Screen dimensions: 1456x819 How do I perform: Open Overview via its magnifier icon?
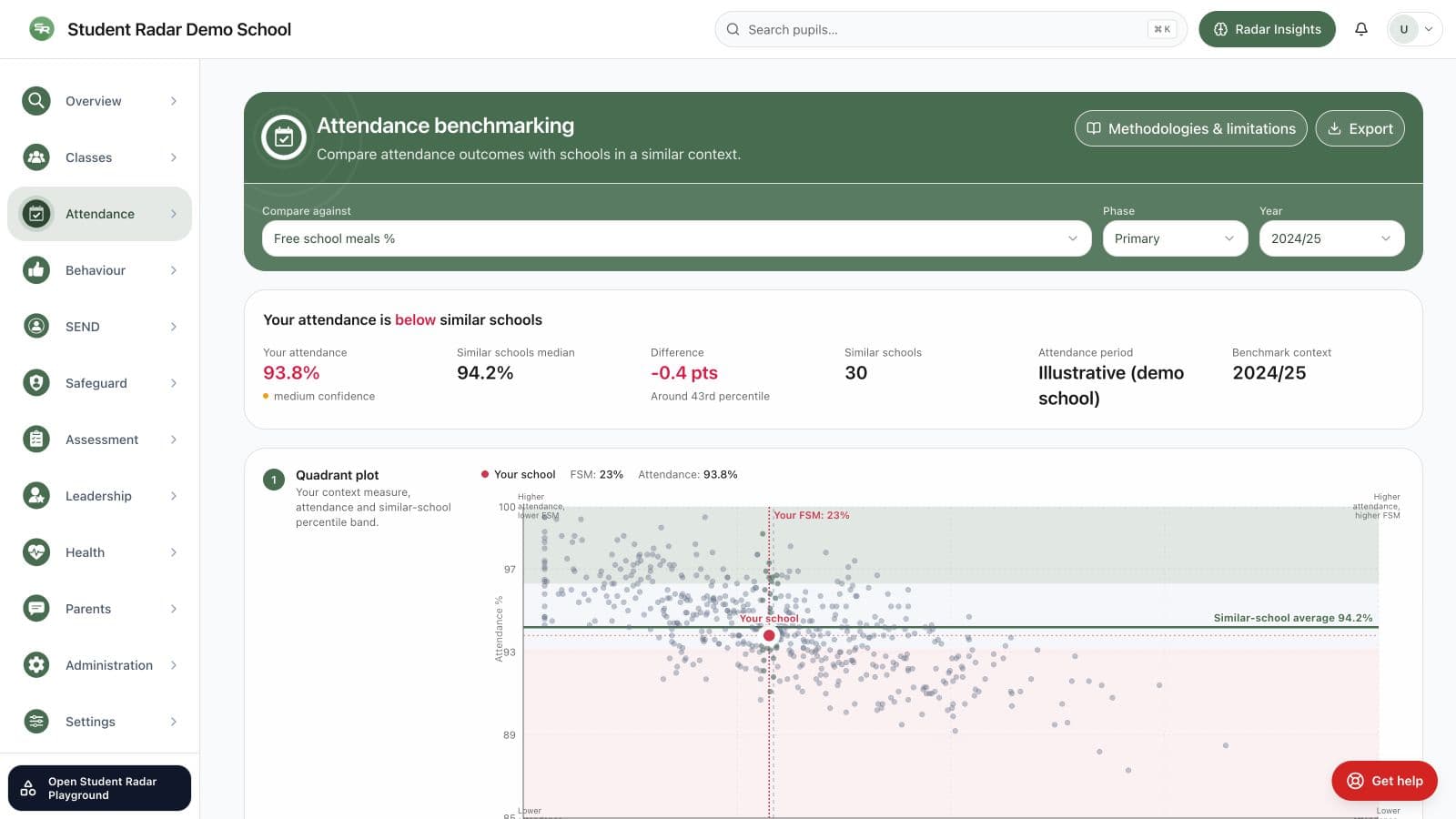pyautogui.click(x=36, y=101)
